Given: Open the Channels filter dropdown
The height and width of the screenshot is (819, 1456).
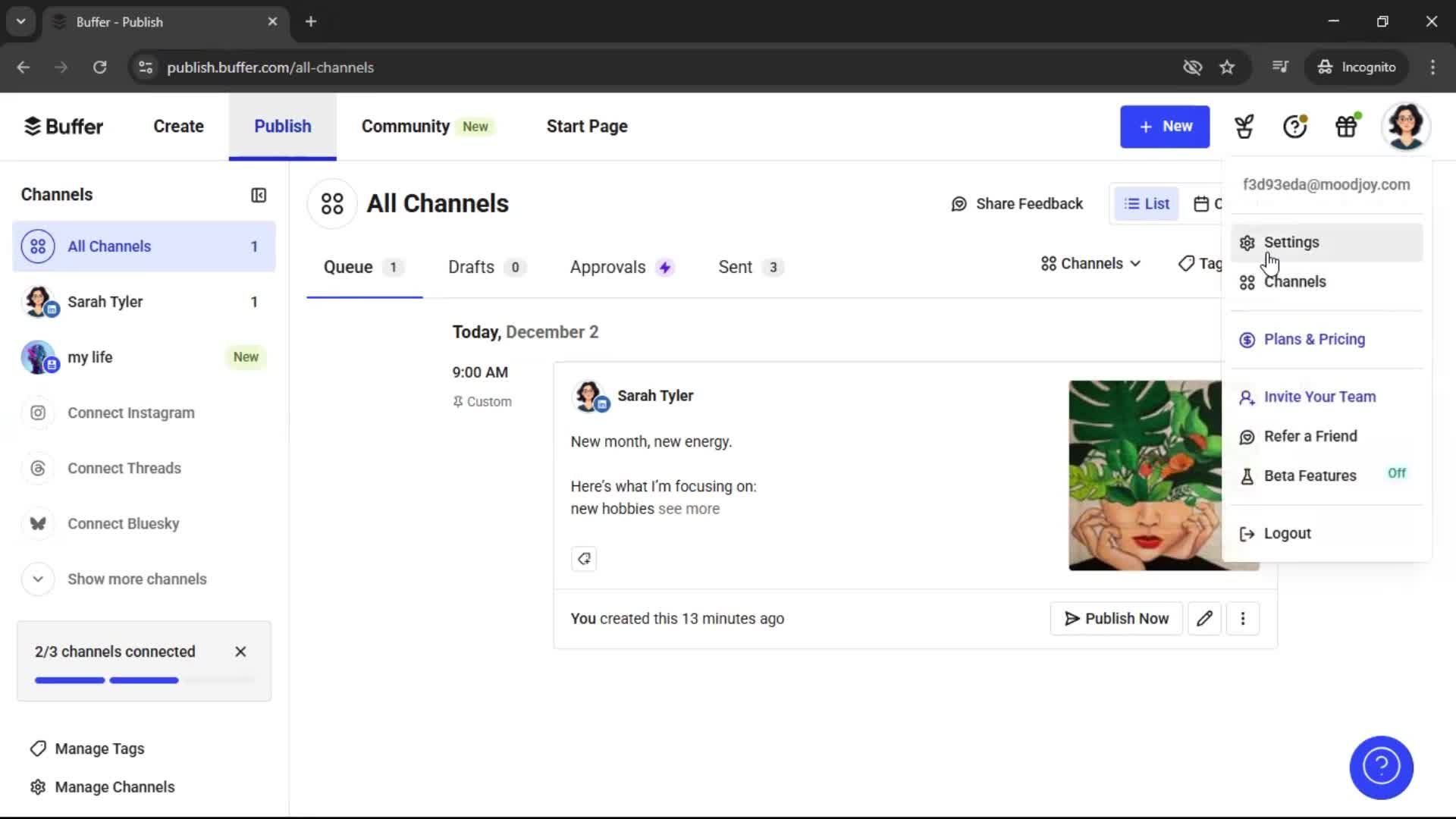Looking at the screenshot, I should [1090, 263].
